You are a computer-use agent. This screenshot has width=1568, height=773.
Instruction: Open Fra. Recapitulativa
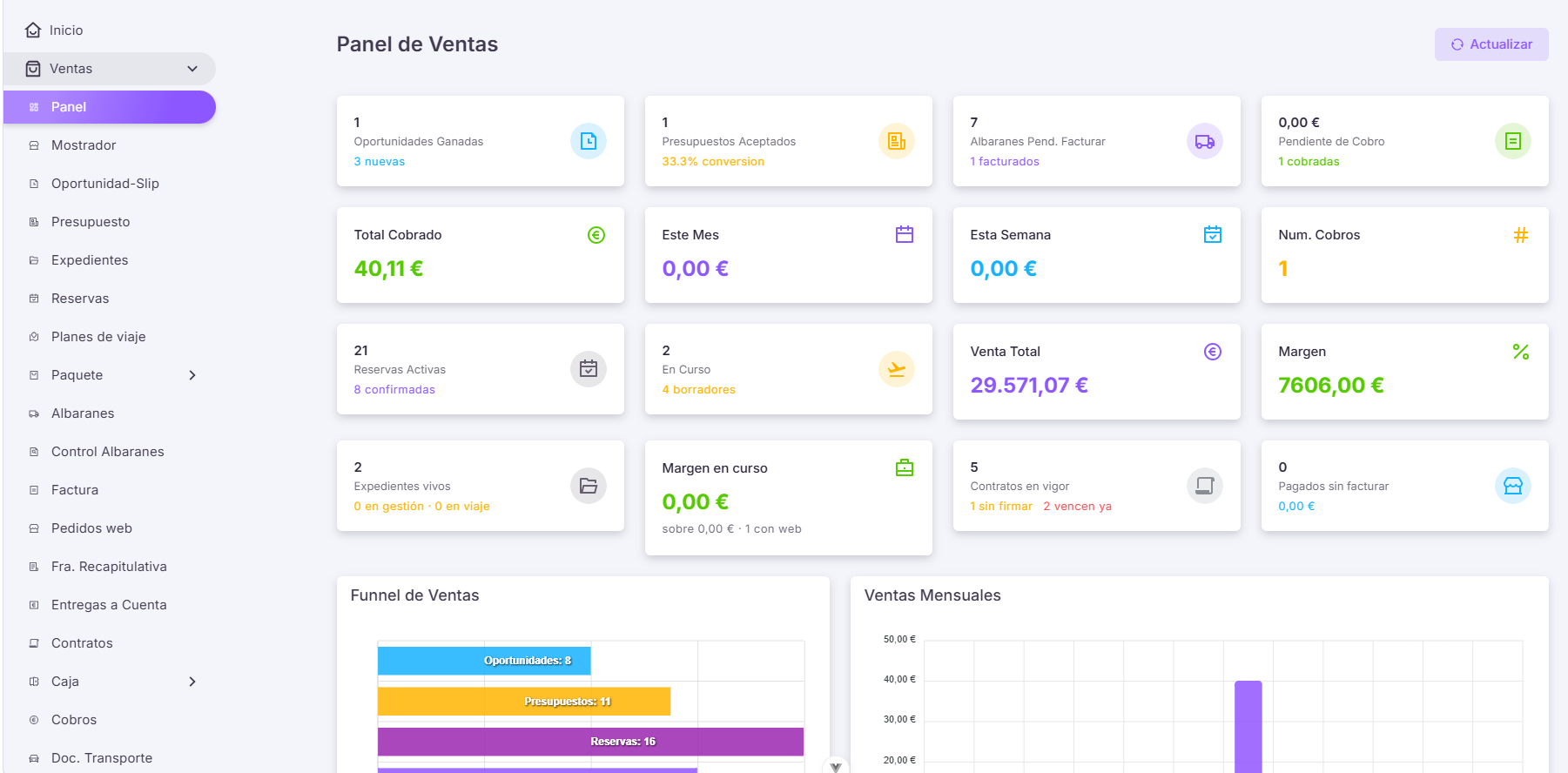[110, 567]
